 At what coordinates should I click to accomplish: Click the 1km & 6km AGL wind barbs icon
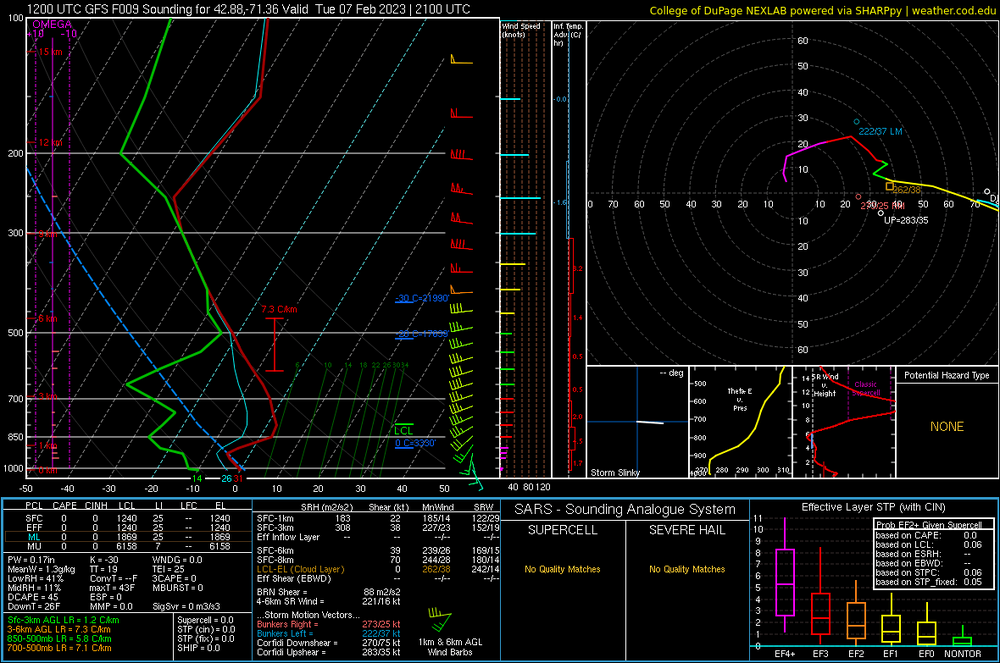pyautogui.click(x=439, y=619)
